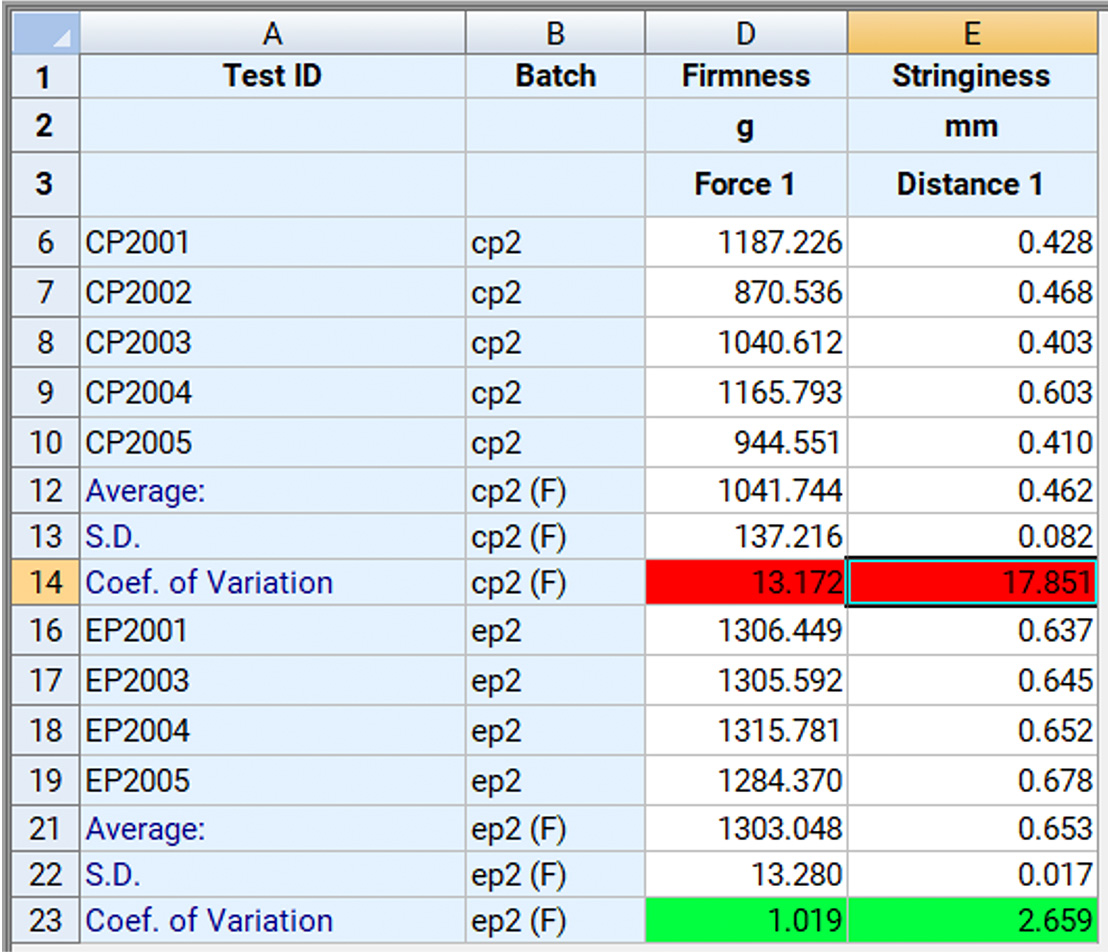
Task: Click the Firmness header cell
Action: [x=746, y=76]
